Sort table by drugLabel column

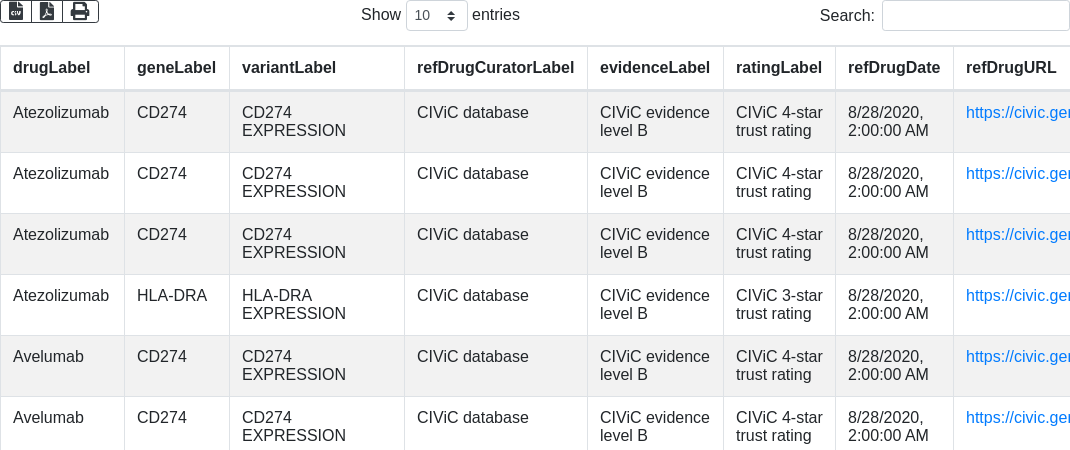click(x=52, y=68)
